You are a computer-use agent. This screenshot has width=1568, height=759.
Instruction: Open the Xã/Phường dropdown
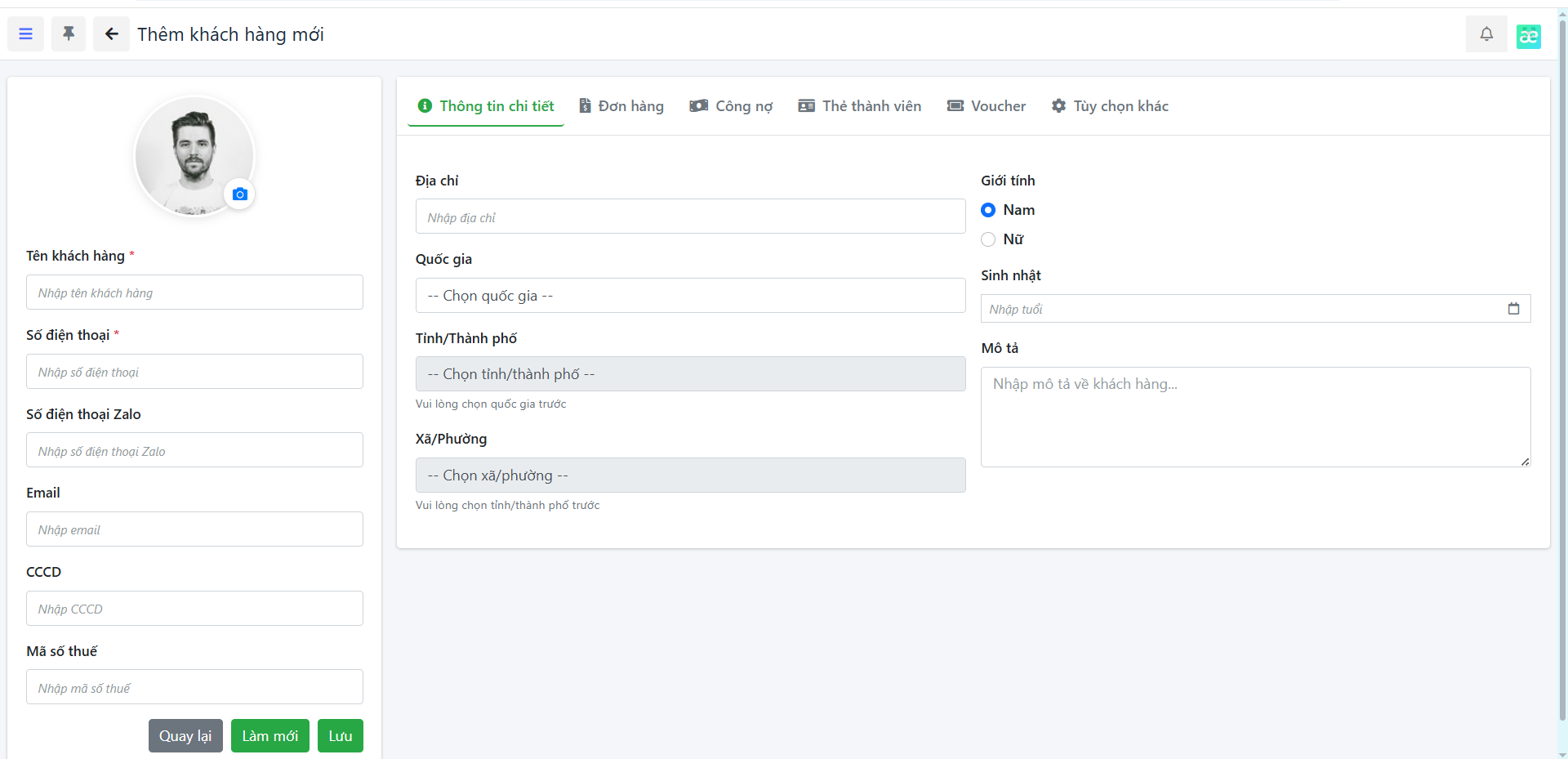(x=690, y=475)
